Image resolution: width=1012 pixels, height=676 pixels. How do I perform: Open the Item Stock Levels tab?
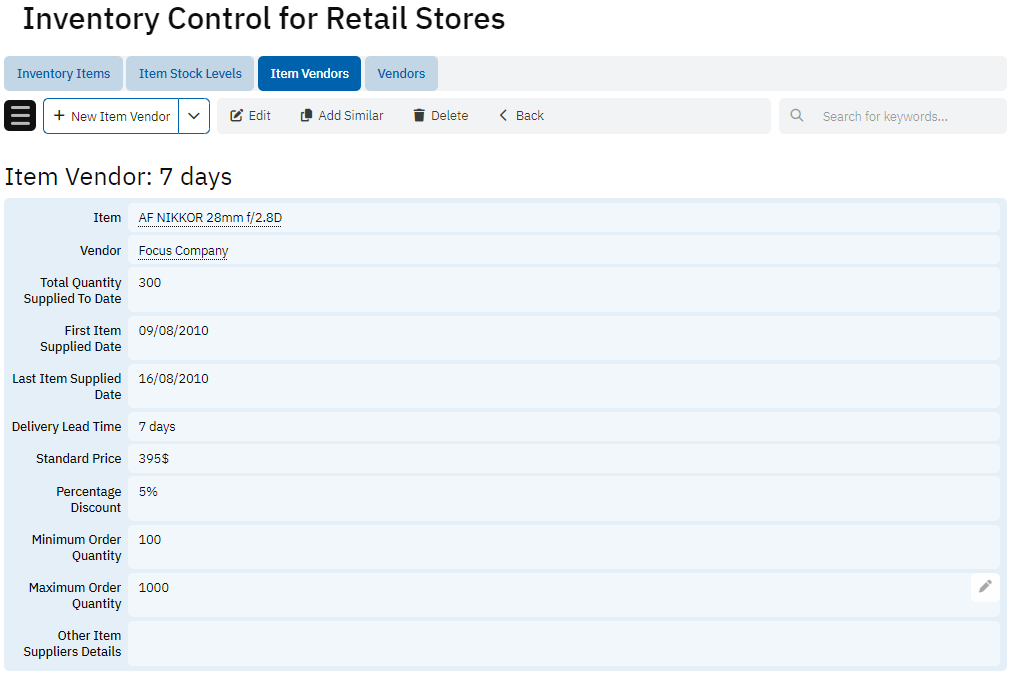click(x=190, y=74)
